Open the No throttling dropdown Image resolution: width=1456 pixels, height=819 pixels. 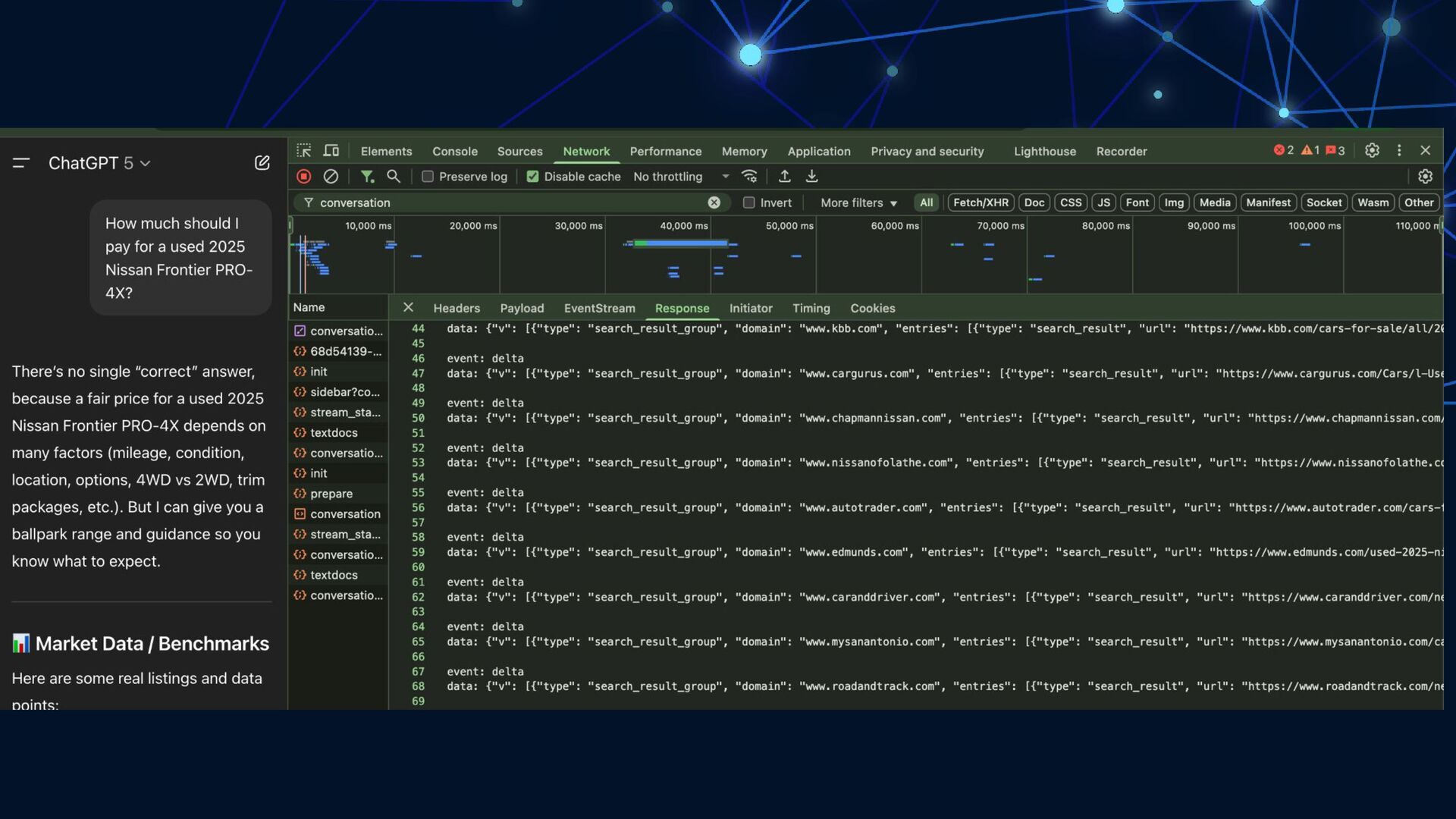[x=681, y=177]
